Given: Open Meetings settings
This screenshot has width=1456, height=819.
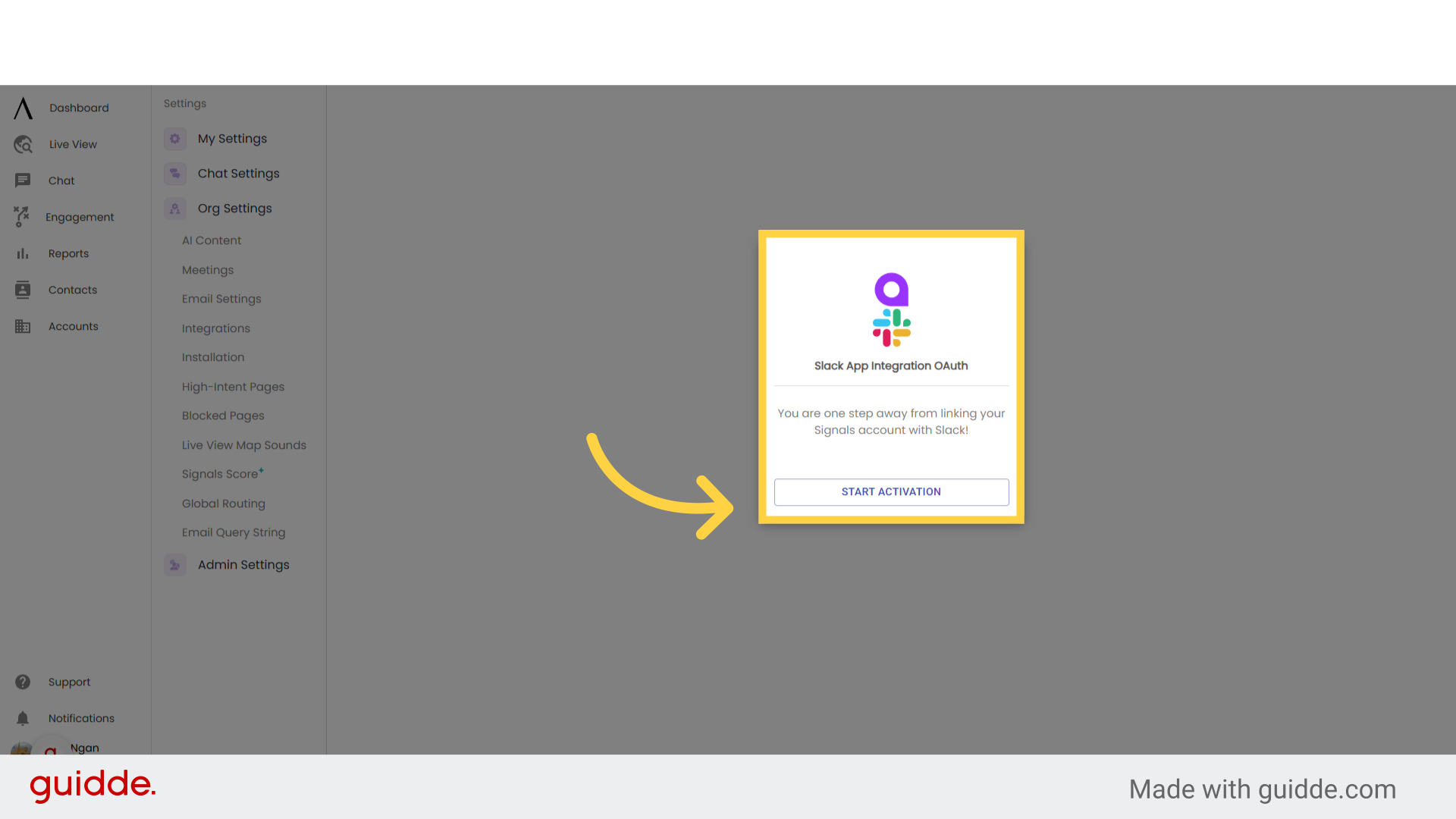Looking at the screenshot, I should click(208, 270).
